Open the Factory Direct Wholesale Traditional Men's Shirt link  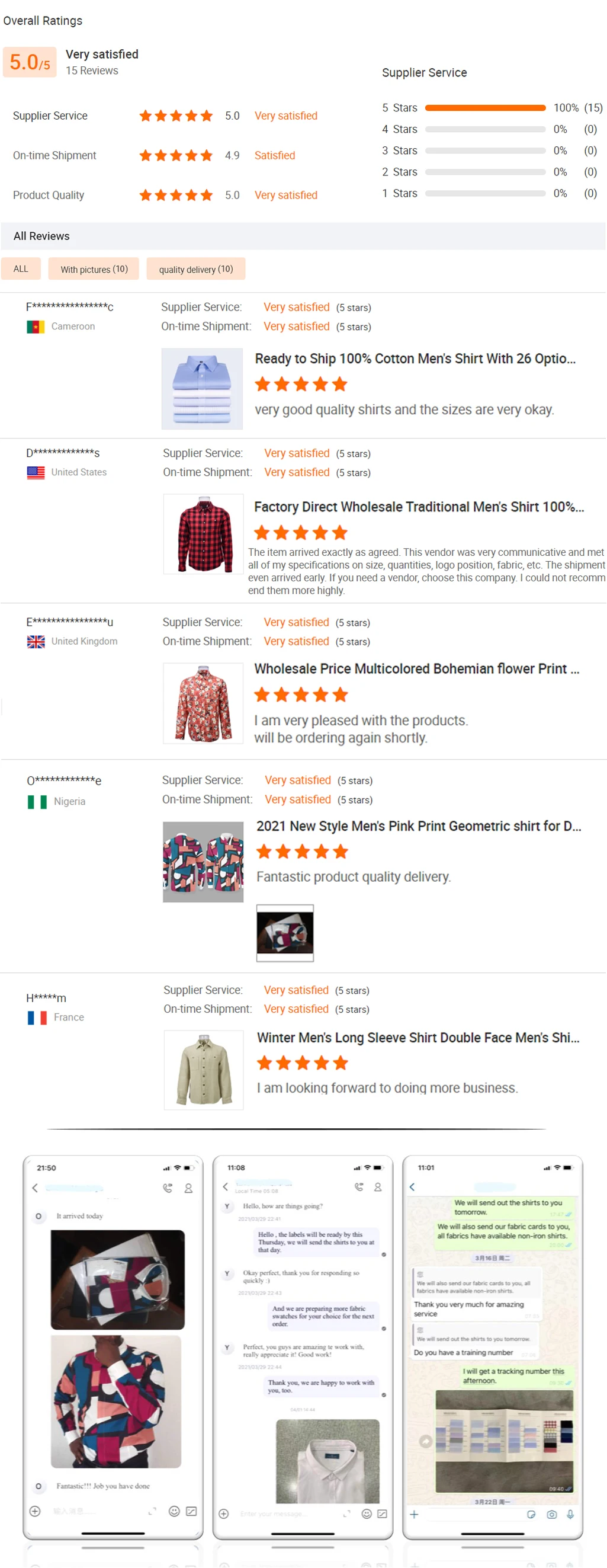[x=419, y=507]
